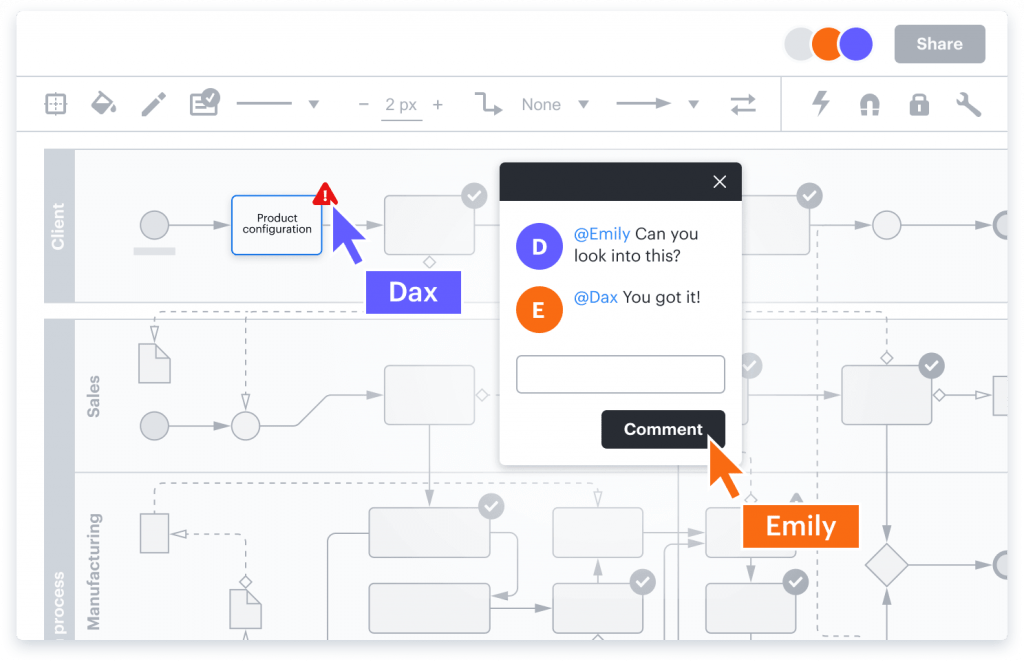Select the pencil drawing tool
Viewport: 1024px width, 662px height.
[153, 104]
